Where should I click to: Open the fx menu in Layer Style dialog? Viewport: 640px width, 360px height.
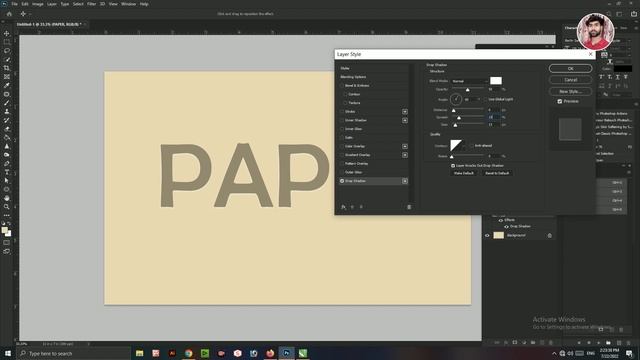343,207
